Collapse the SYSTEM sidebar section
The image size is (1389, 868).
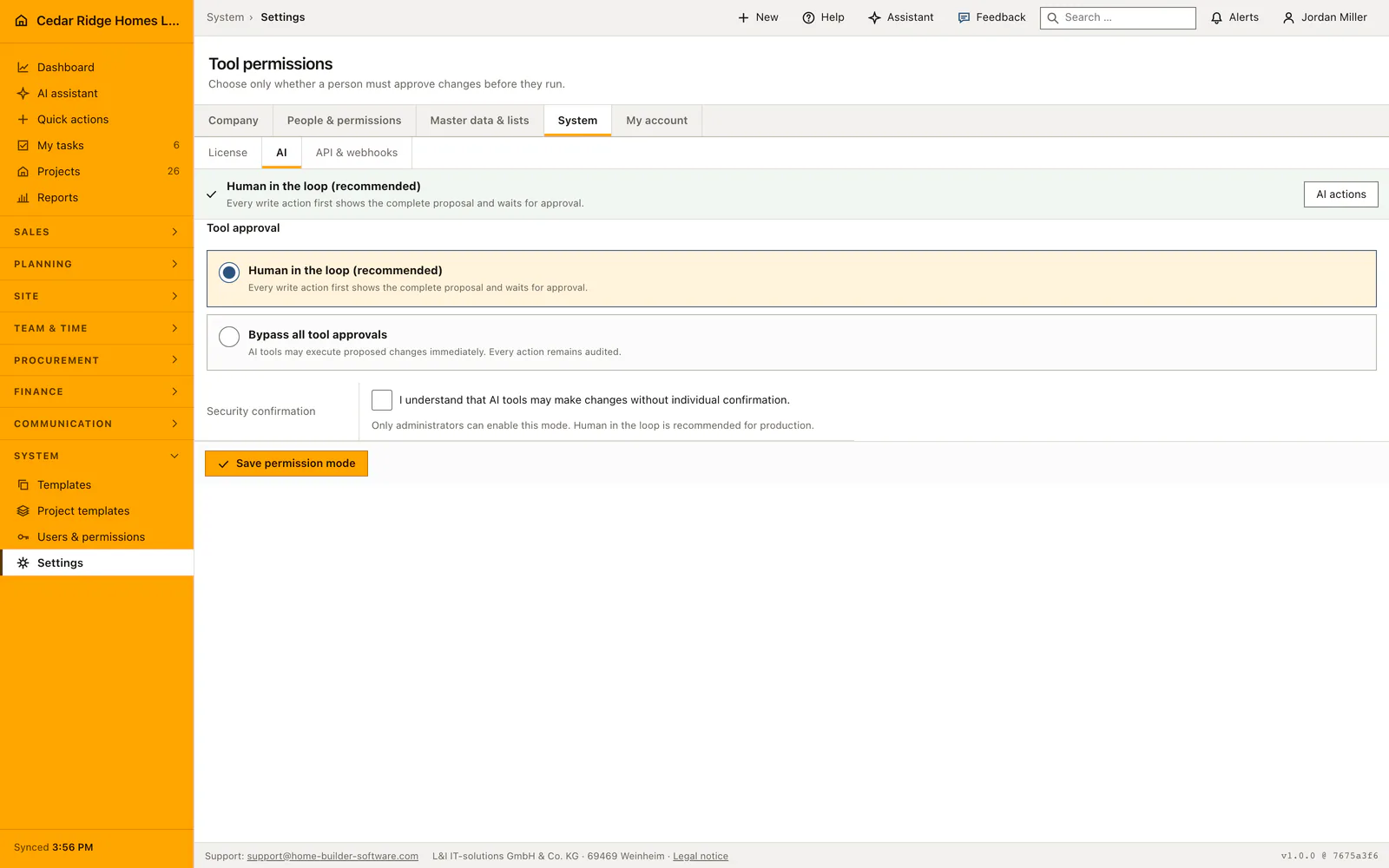click(96, 457)
